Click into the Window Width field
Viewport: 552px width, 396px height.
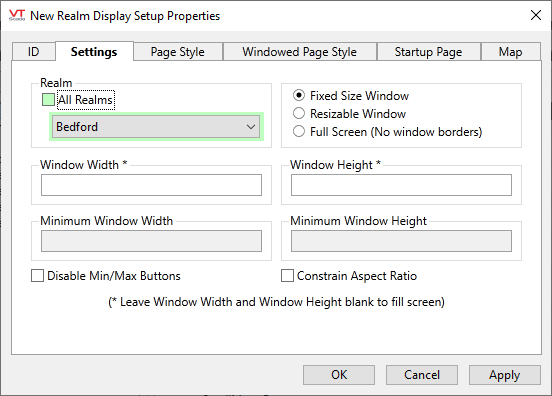pyautogui.click(x=151, y=185)
